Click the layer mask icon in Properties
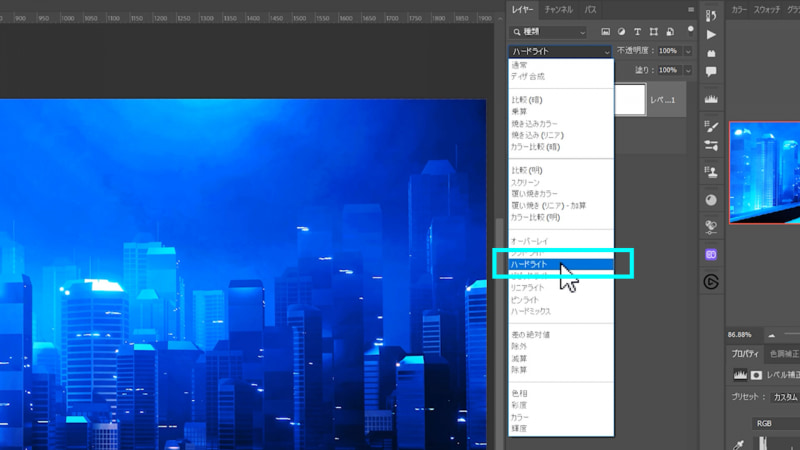 (x=756, y=375)
